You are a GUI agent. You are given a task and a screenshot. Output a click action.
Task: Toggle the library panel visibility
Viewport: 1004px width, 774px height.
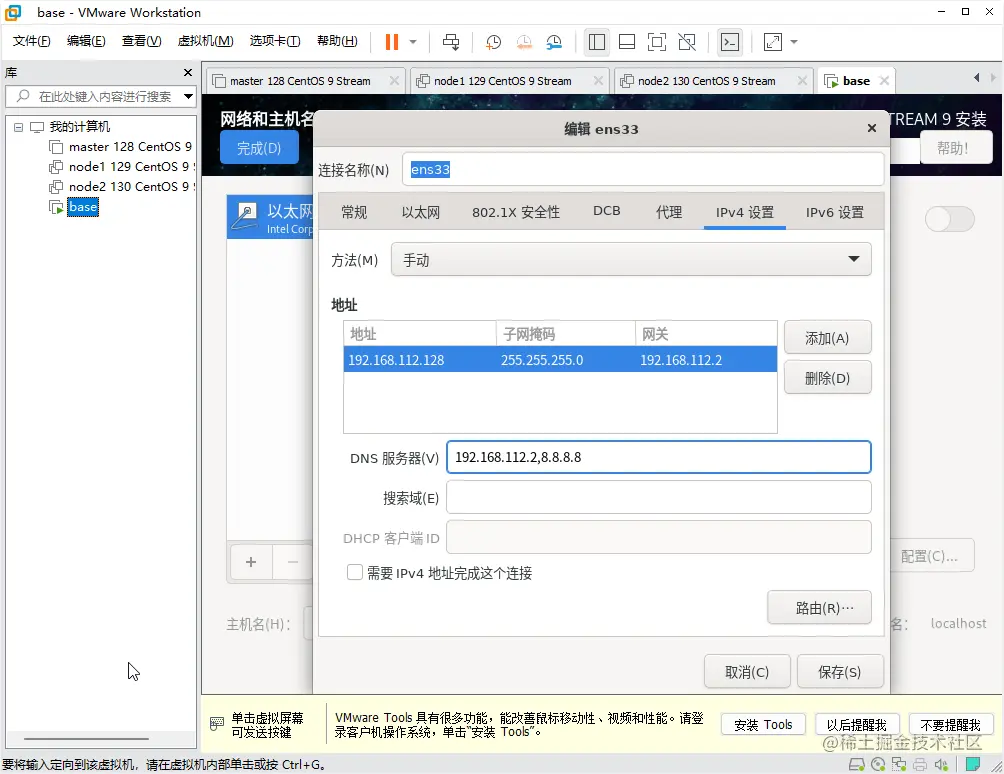597,42
